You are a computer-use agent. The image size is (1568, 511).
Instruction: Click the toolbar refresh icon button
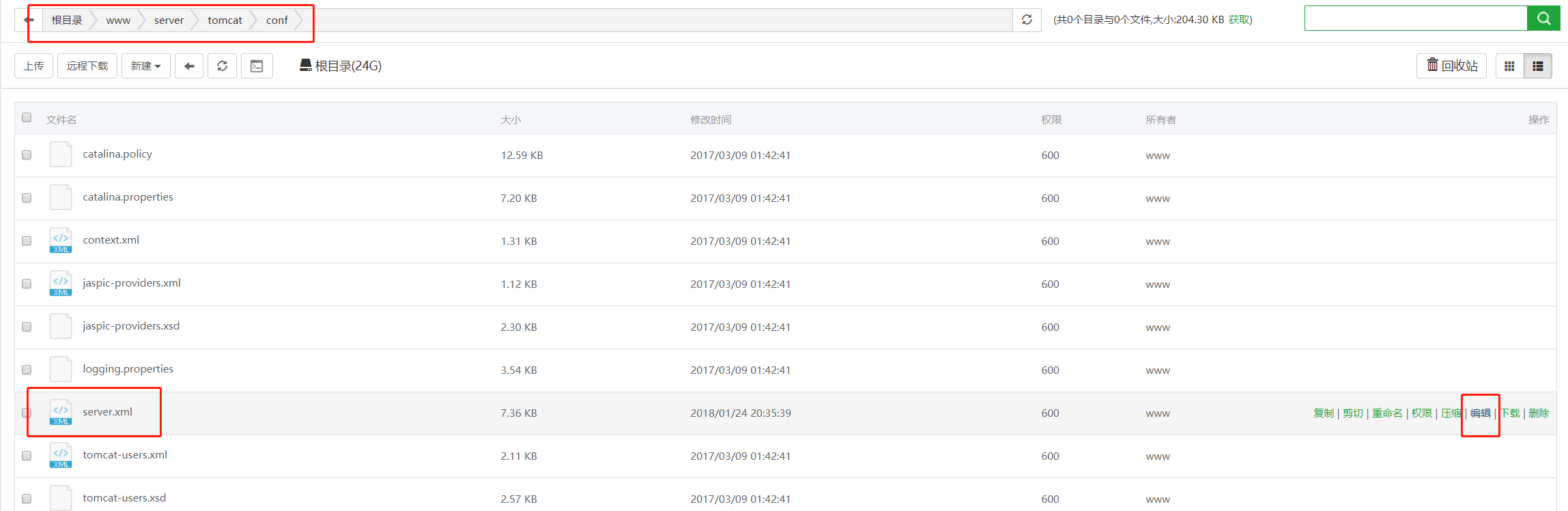click(222, 66)
